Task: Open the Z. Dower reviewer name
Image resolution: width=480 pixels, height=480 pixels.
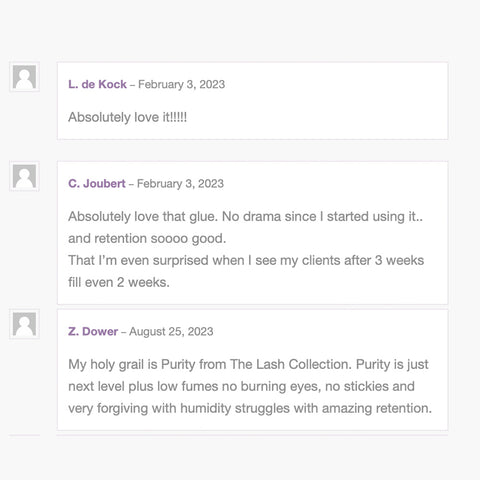Action: pos(93,332)
